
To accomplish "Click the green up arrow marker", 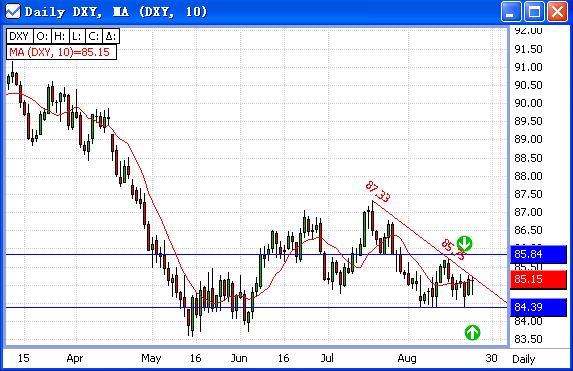I will pyautogui.click(x=472, y=332).
